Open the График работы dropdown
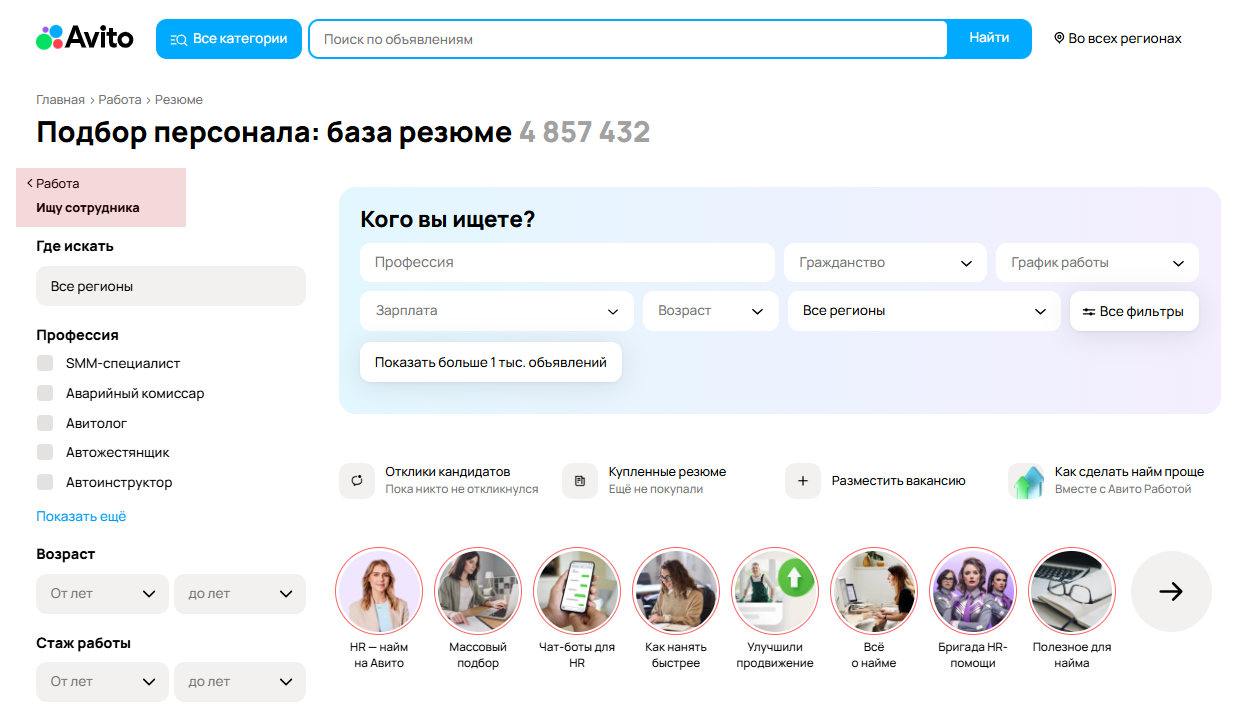The image size is (1257, 710). [x=1097, y=263]
